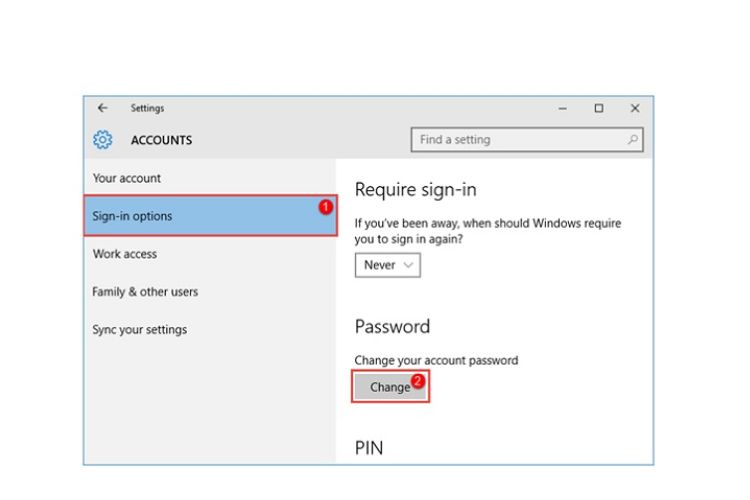Click the Settings gear icon
Screen dimensions: 750x500
103,140
